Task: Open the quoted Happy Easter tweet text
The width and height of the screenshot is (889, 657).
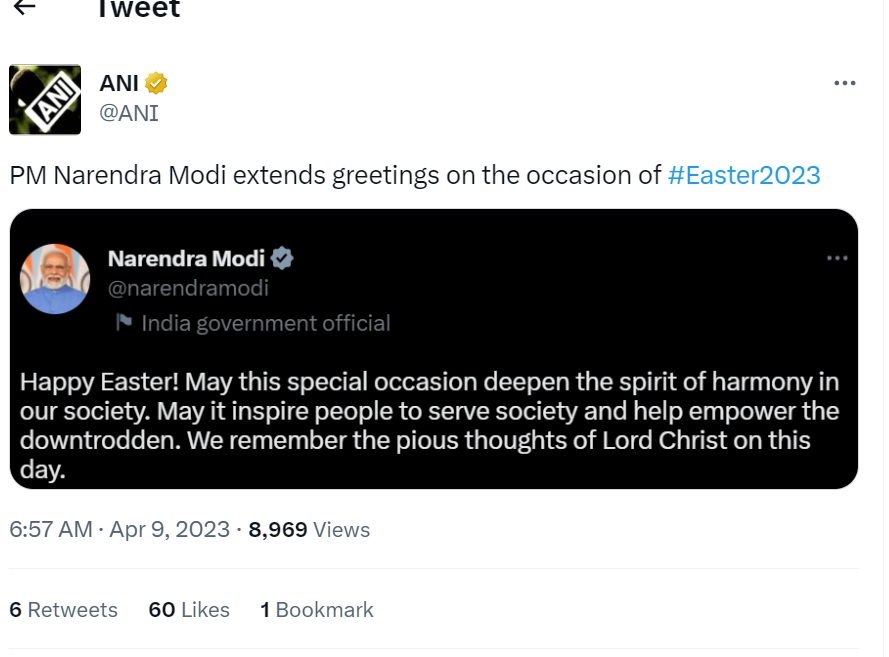Action: (430, 425)
